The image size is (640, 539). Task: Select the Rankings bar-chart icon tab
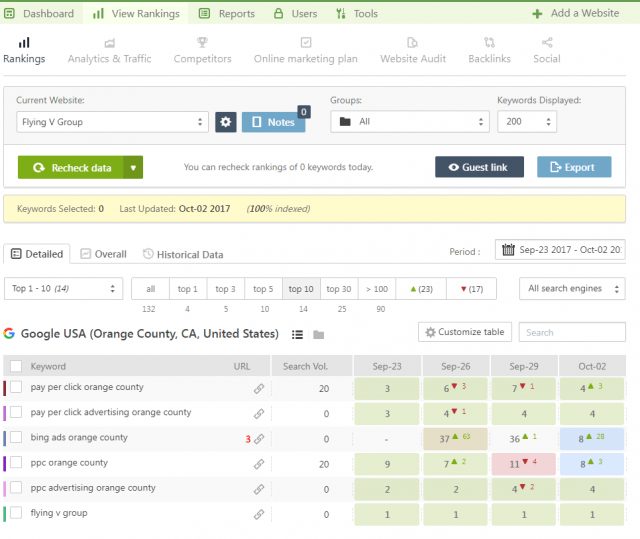(24, 42)
